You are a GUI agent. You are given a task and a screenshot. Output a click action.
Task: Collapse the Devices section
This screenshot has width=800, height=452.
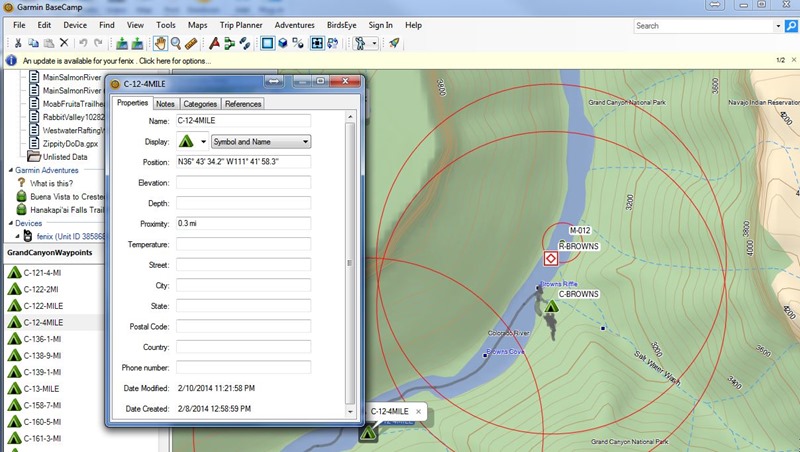[11, 223]
